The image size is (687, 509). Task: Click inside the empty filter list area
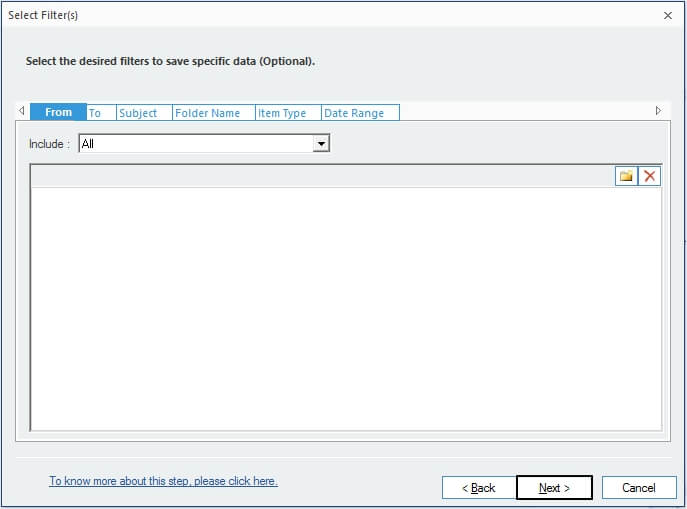pyautogui.click(x=346, y=309)
